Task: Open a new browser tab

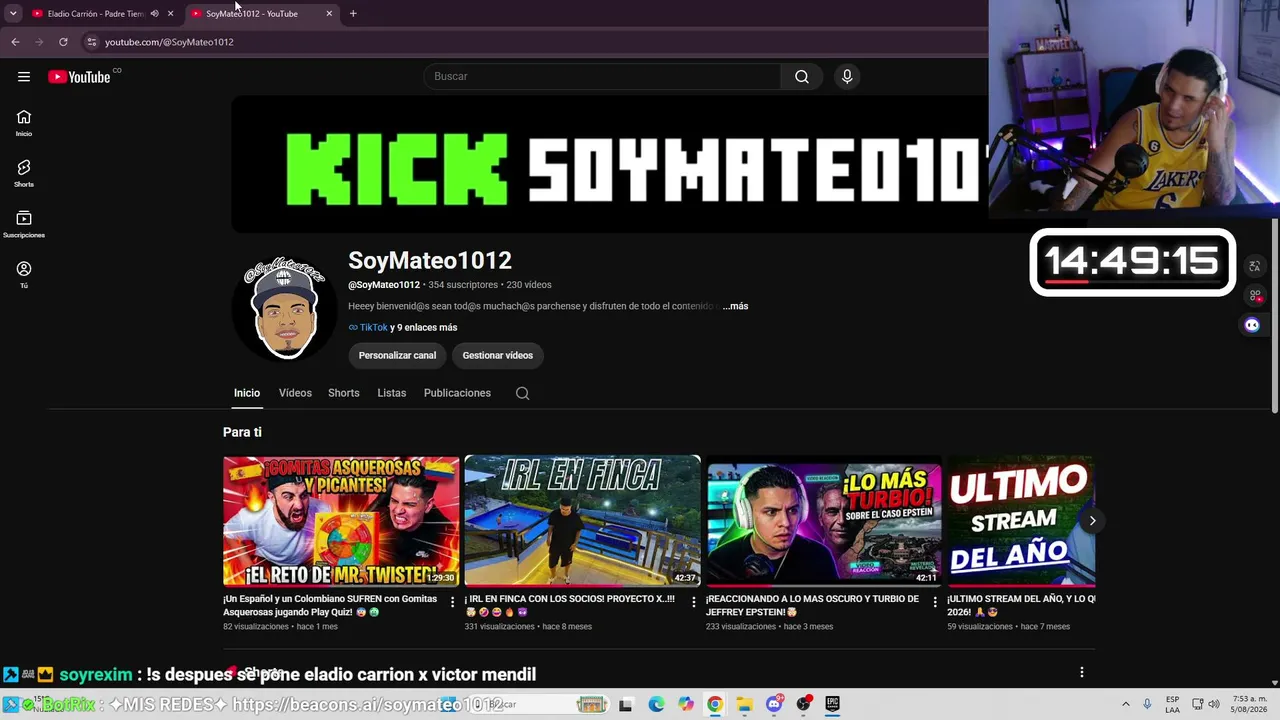Action: (353, 14)
